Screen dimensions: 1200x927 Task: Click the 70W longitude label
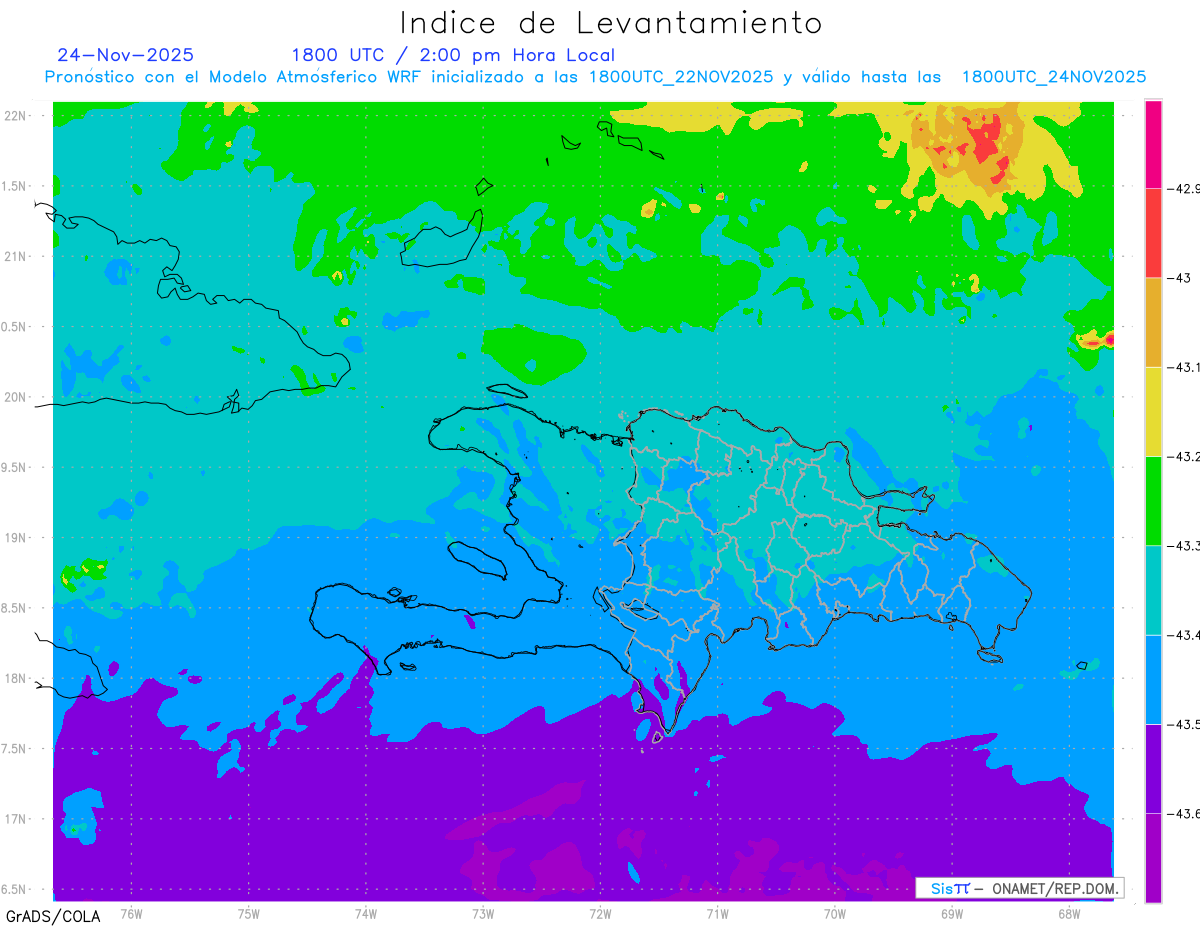(834, 913)
